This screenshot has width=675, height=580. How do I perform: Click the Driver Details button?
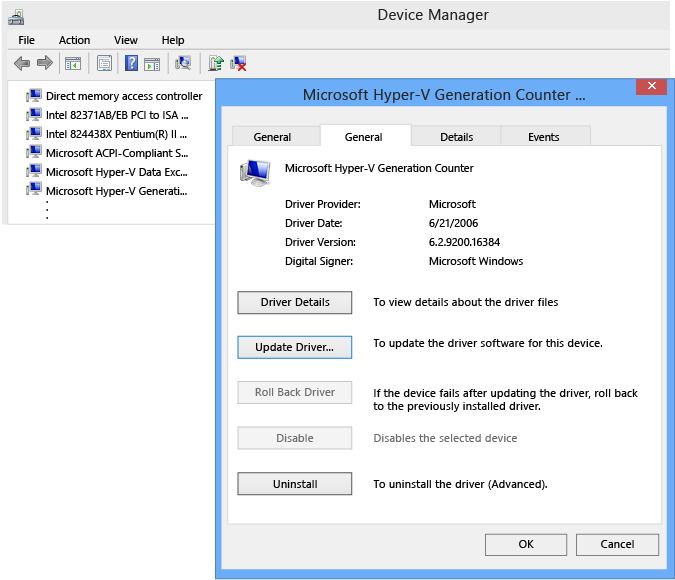(294, 302)
